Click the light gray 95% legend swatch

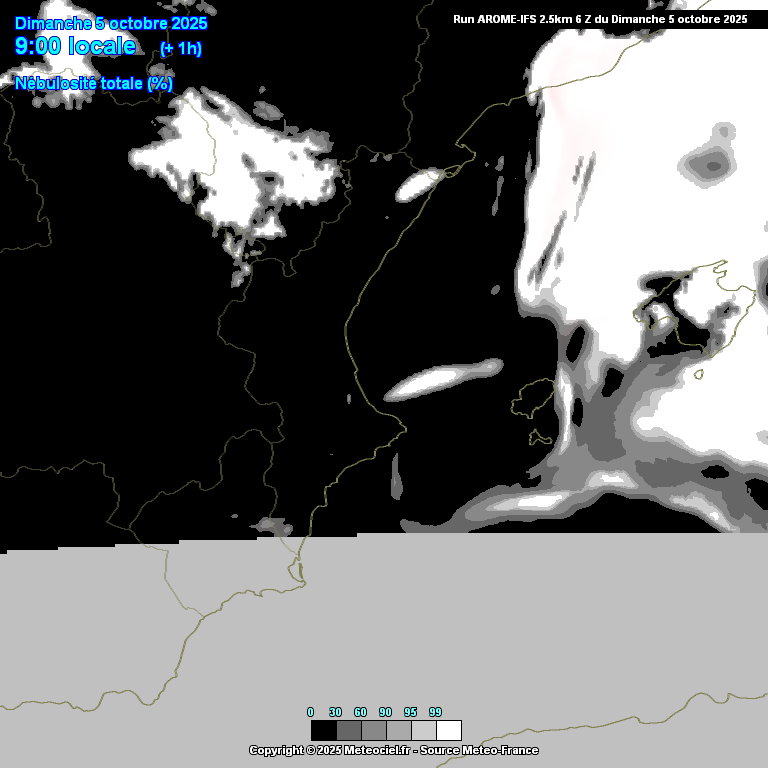[x=423, y=730]
